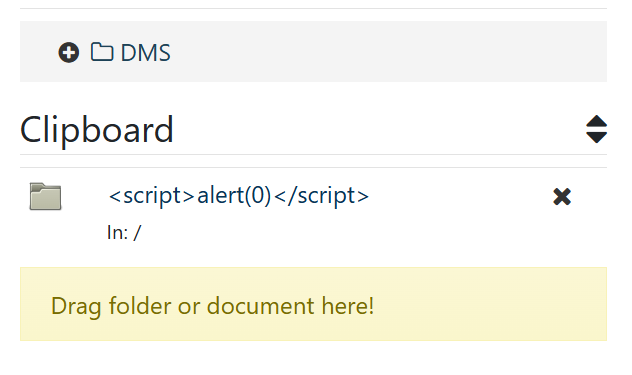Select the gray DMS tree row background
Screen dimensions: 632x375
[x=314, y=52]
